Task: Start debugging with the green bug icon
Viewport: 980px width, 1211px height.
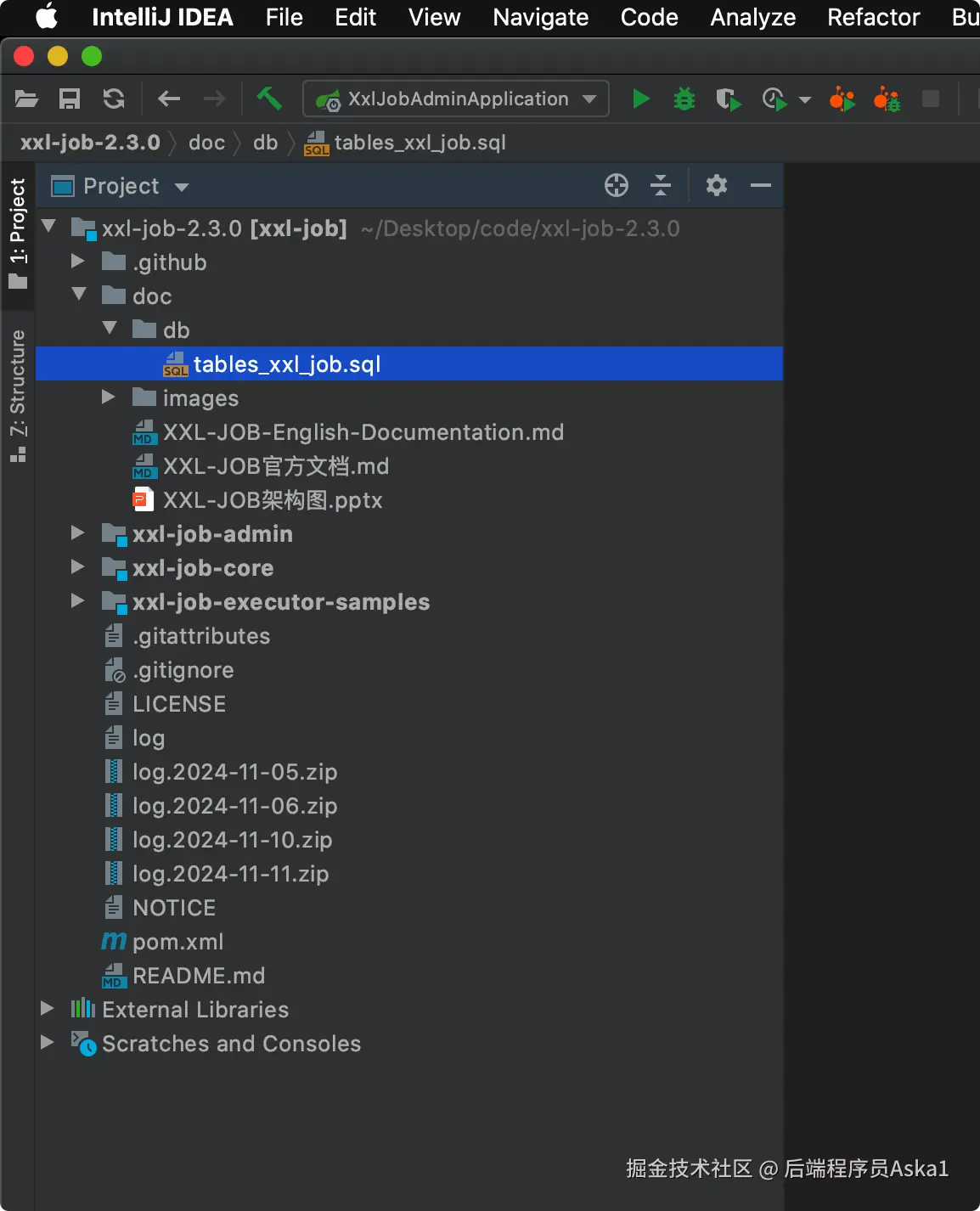Action: (x=684, y=99)
